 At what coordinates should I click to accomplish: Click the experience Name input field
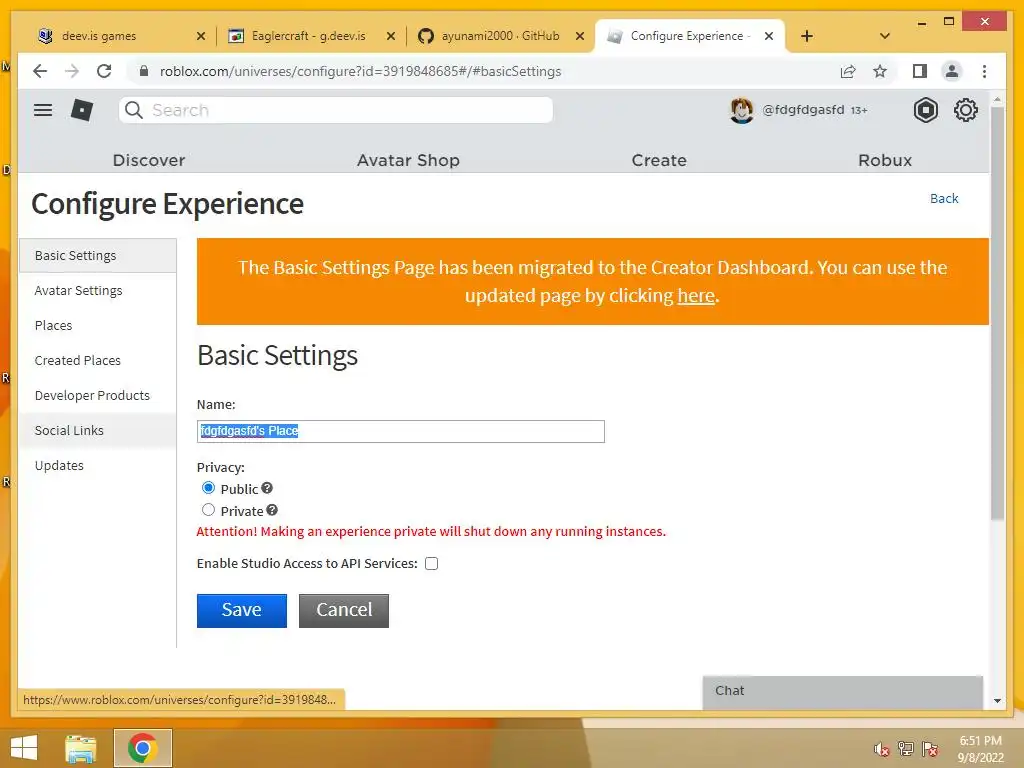400,431
